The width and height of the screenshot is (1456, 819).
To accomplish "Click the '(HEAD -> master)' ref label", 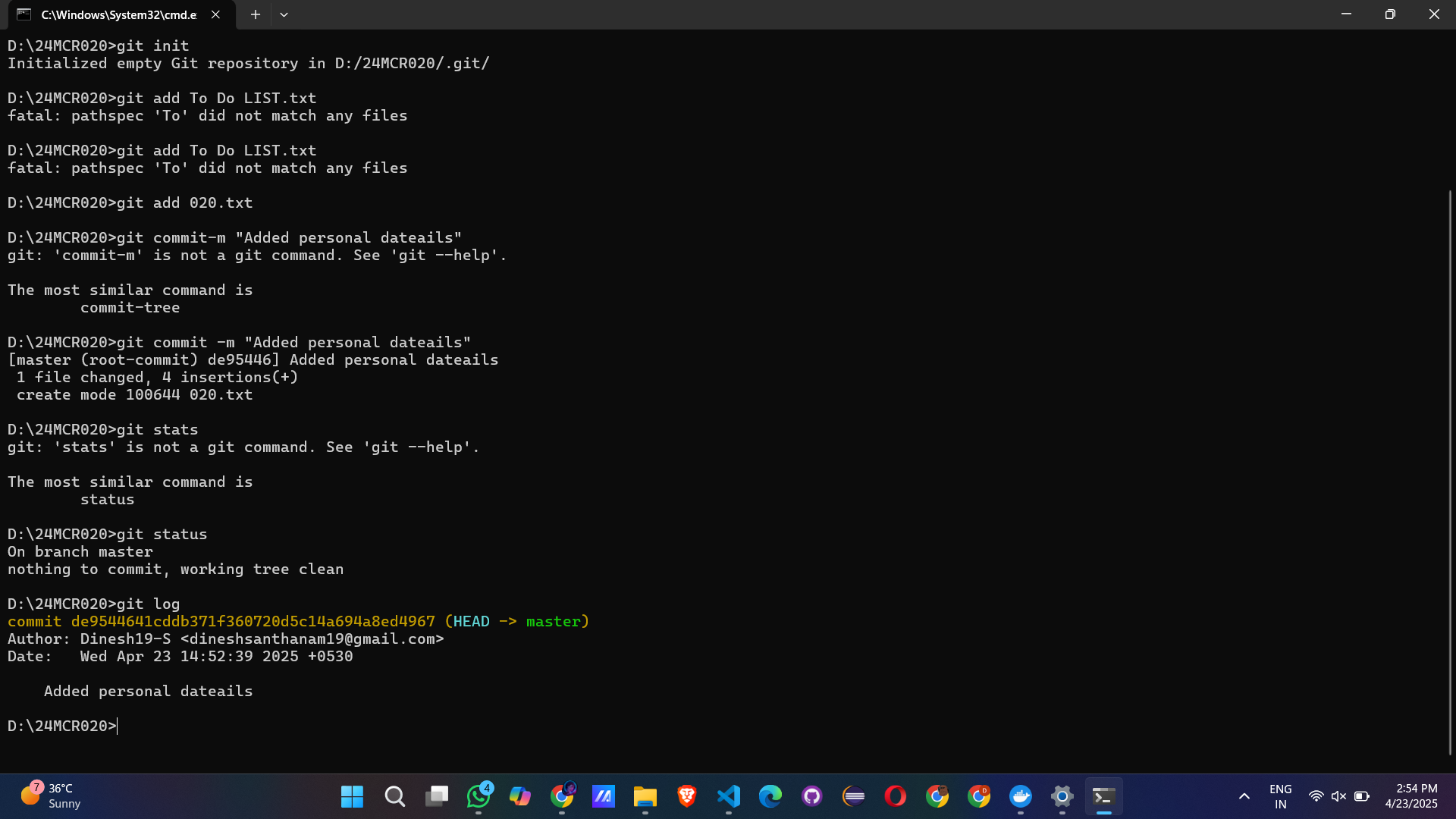I will coord(517,621).
